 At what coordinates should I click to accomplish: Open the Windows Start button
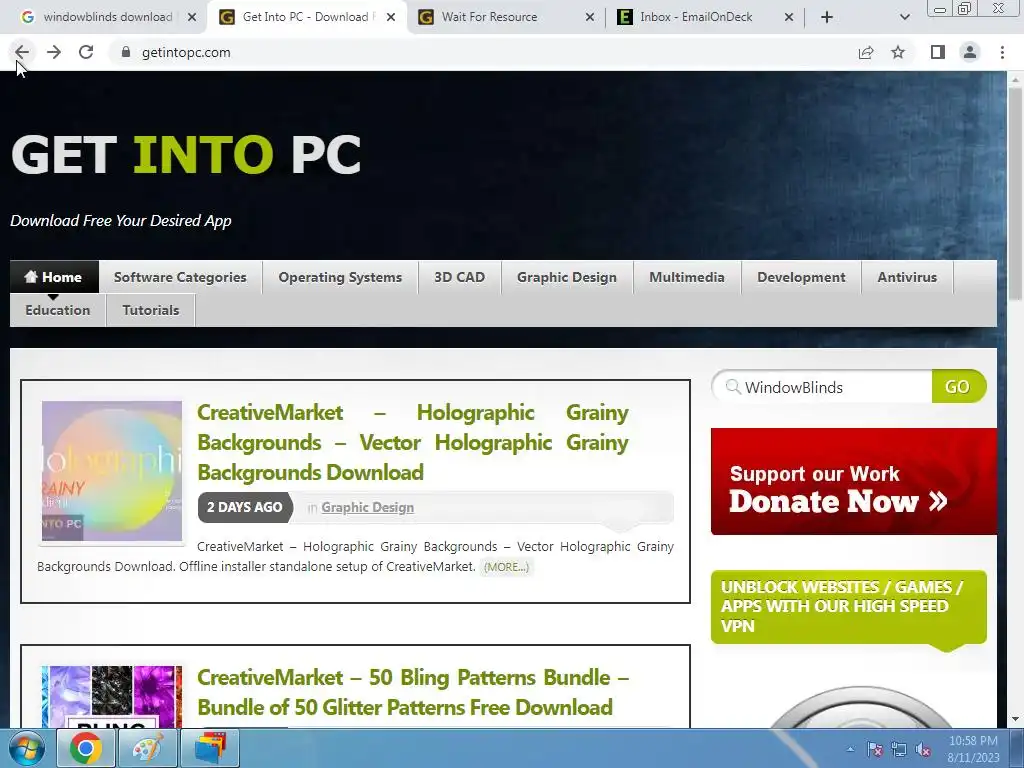[x=26, y=748]
